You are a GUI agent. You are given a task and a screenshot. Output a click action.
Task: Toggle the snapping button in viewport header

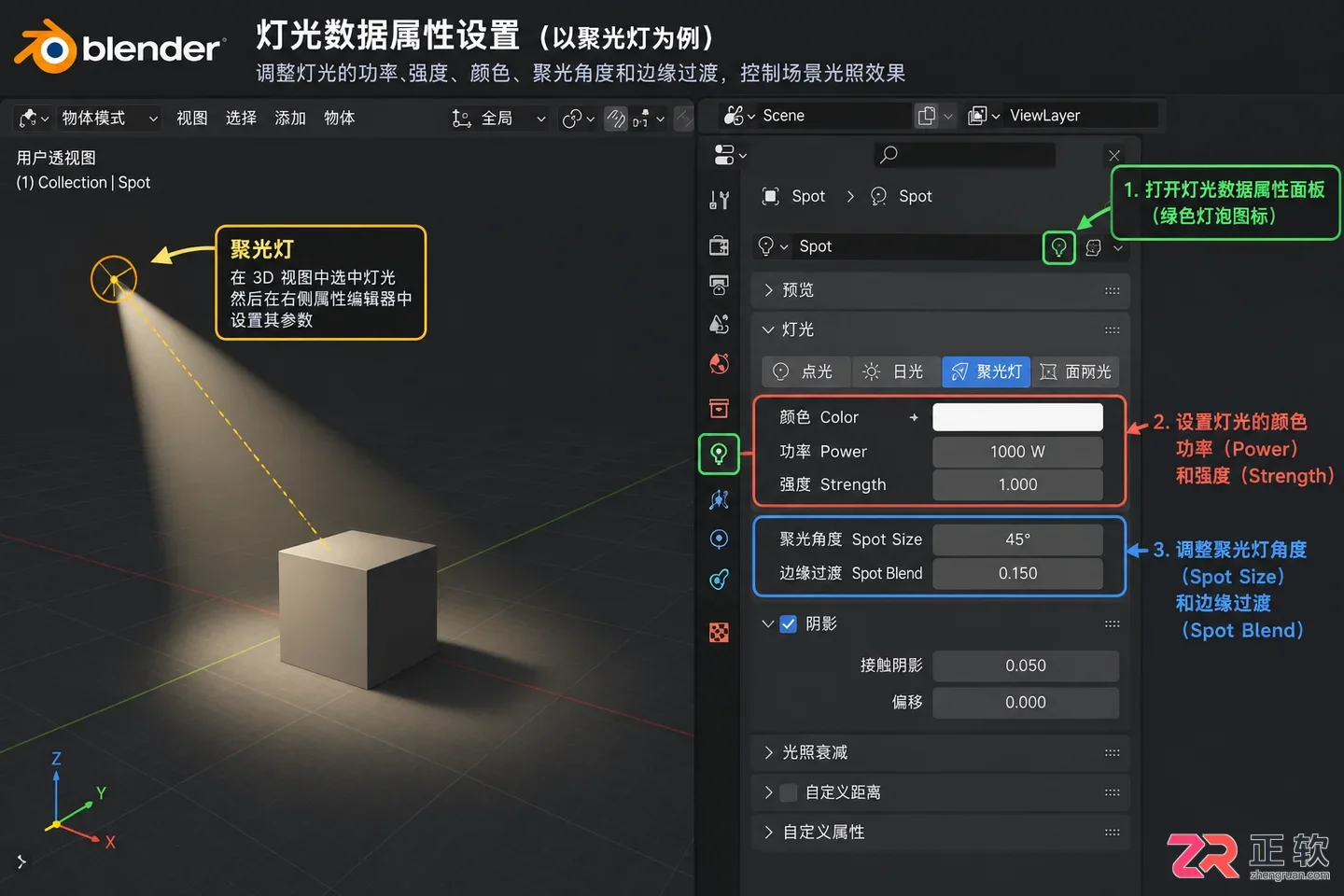tap(616, 119)
